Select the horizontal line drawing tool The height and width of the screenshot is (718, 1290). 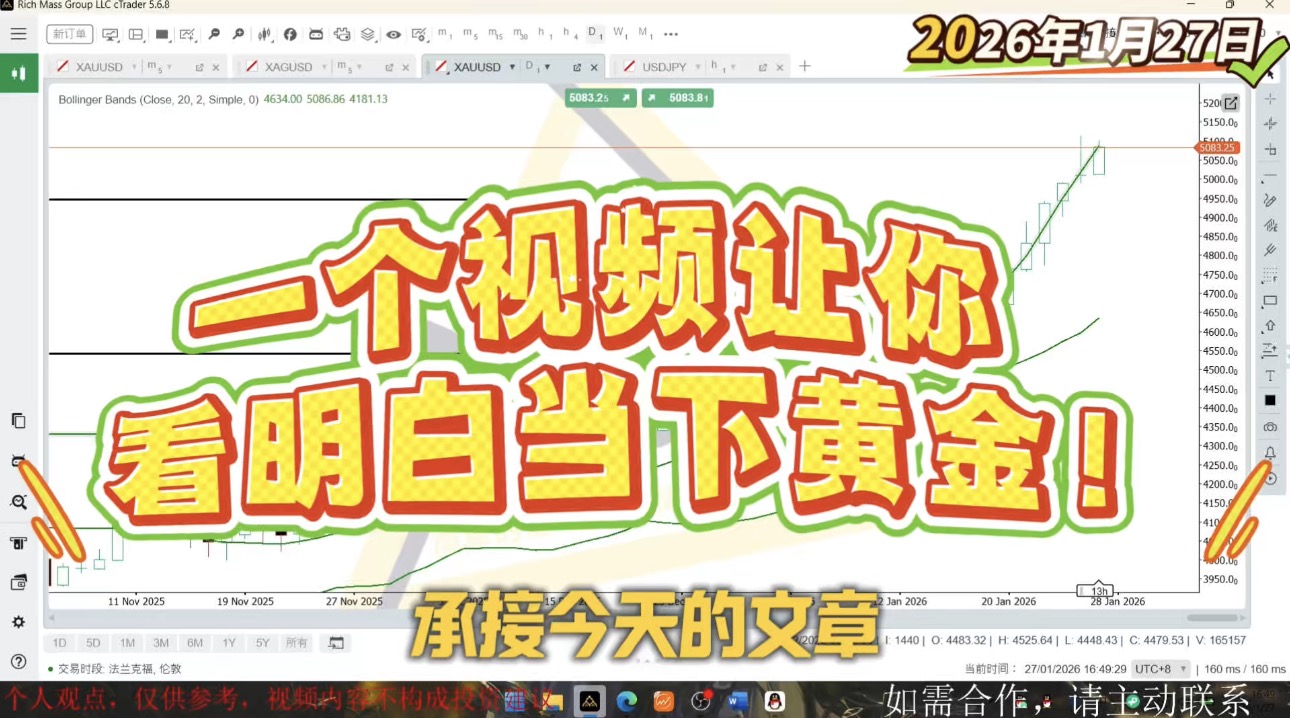tap(1270, 175)
